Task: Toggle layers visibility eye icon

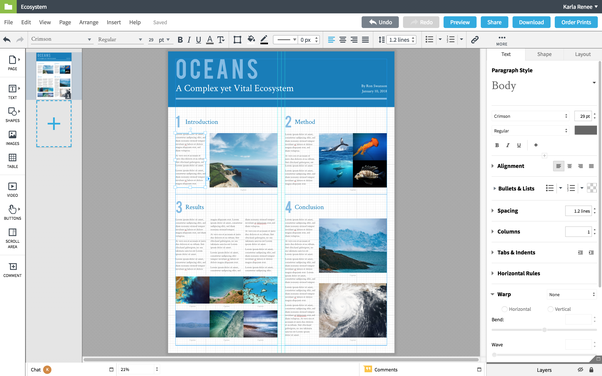Action: click(580, 369)
